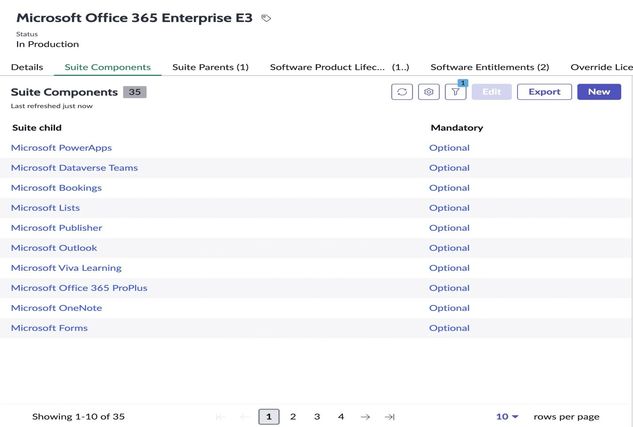Click the New button
The image size is (633, 427).
point(599,92)
